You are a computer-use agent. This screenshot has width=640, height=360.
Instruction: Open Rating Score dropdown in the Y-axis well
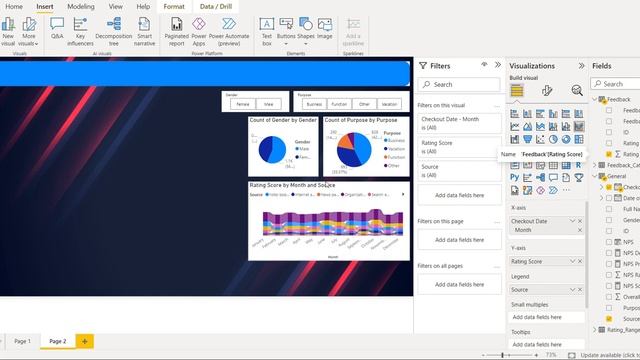[572, 261]
